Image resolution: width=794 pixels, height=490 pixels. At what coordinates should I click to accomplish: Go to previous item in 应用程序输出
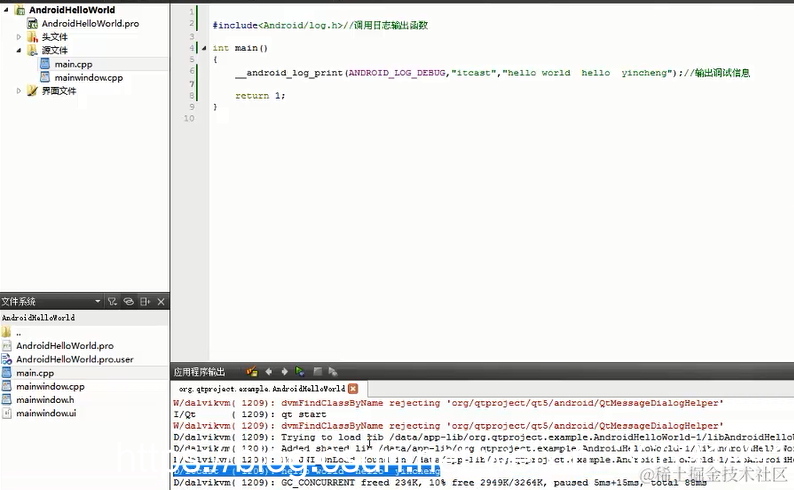pos(268,372)
